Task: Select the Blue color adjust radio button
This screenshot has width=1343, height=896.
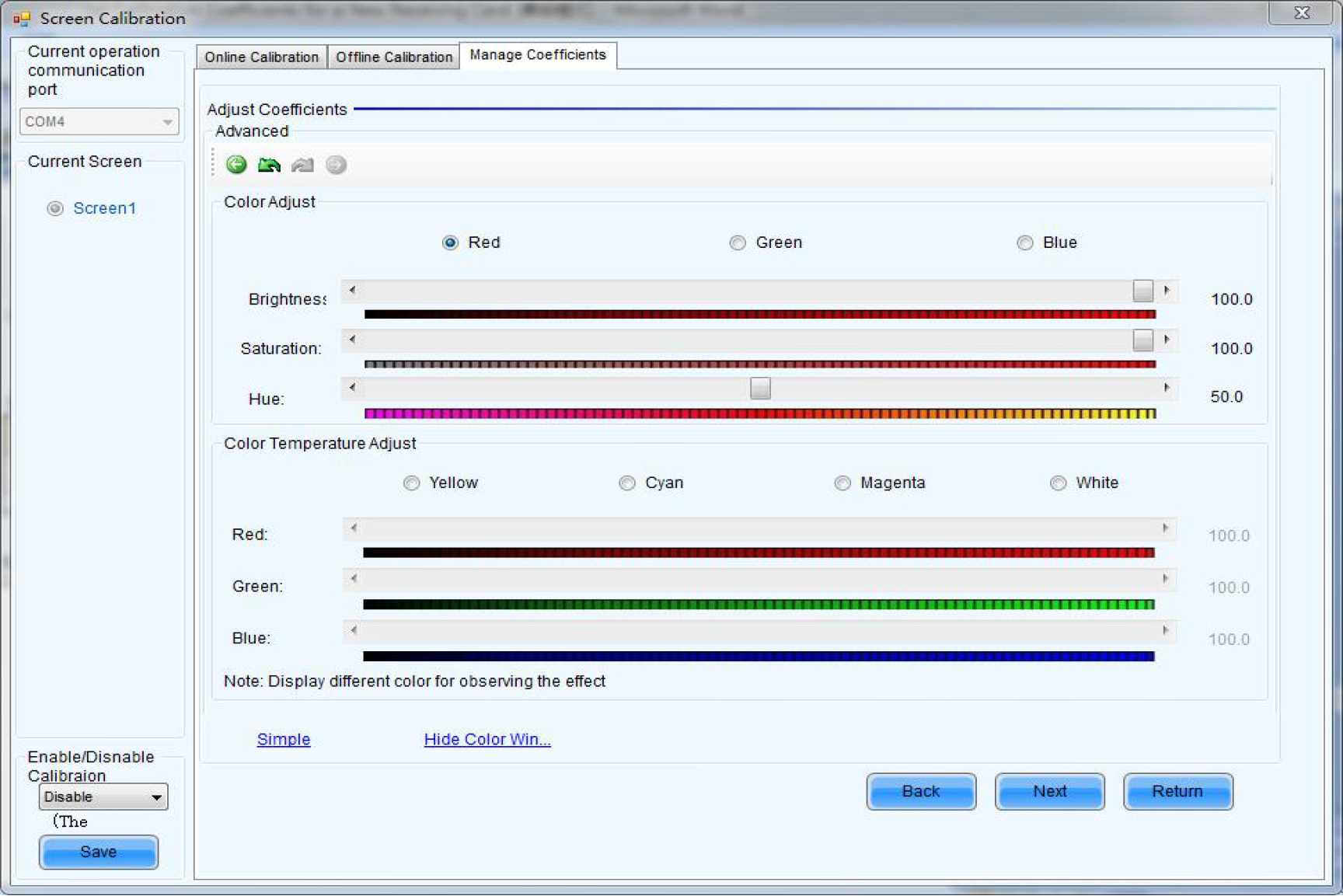Action: pyautogui.click(x=1025, y=243)
